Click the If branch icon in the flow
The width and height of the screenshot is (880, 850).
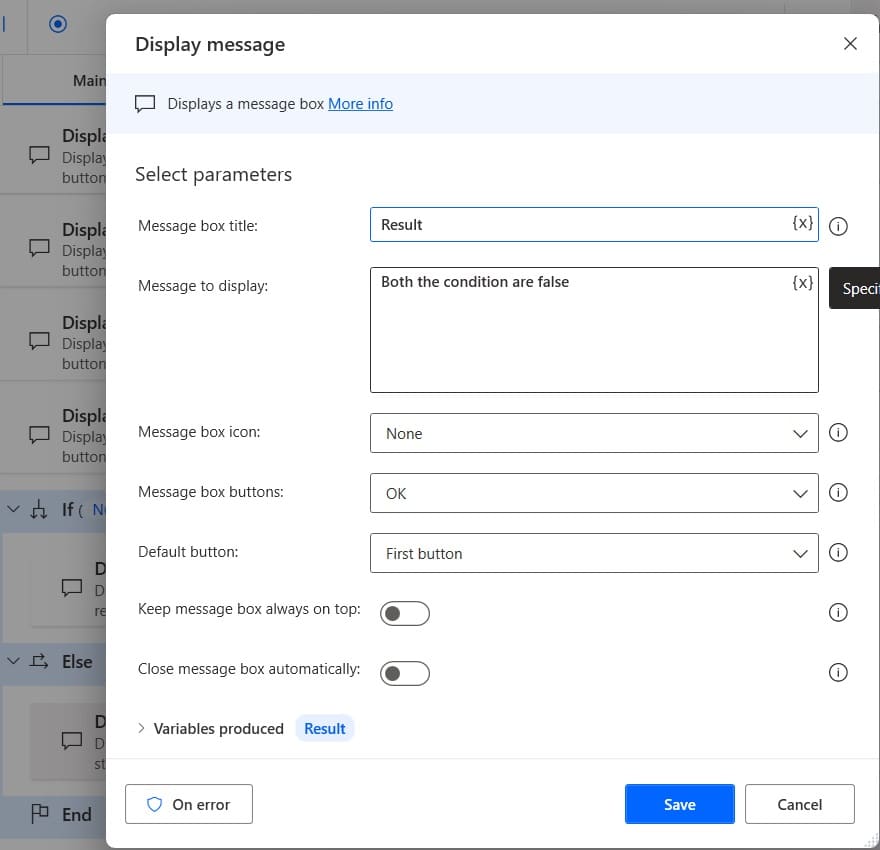pos(39,509)
